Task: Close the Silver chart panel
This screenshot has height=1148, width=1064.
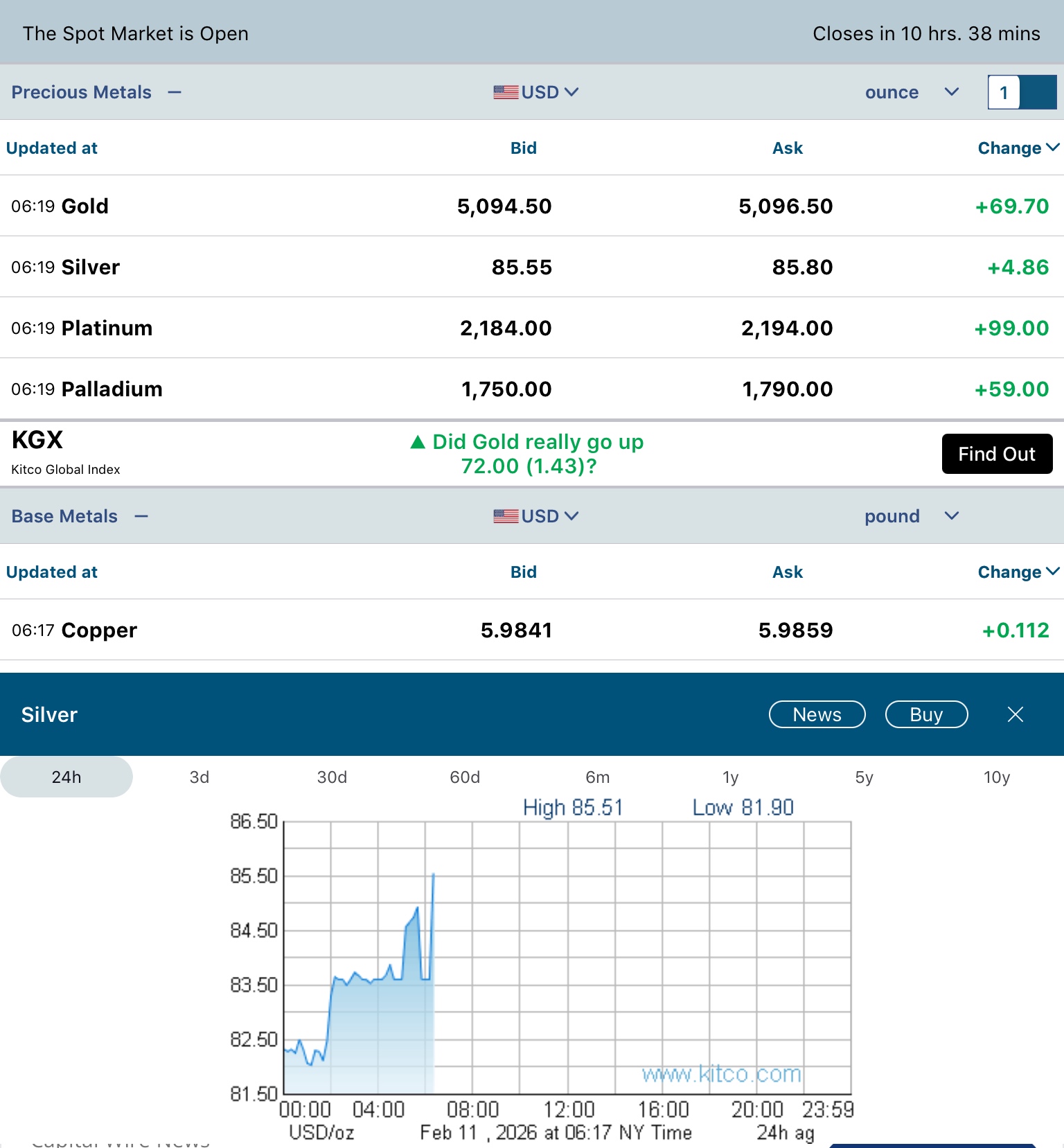Action: pyautogui.click(x=1016, y=714)
